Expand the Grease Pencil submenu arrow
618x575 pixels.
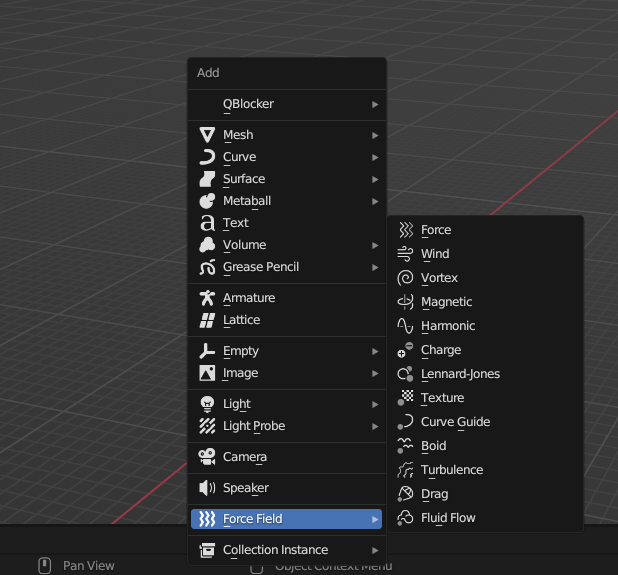[375, 267]
